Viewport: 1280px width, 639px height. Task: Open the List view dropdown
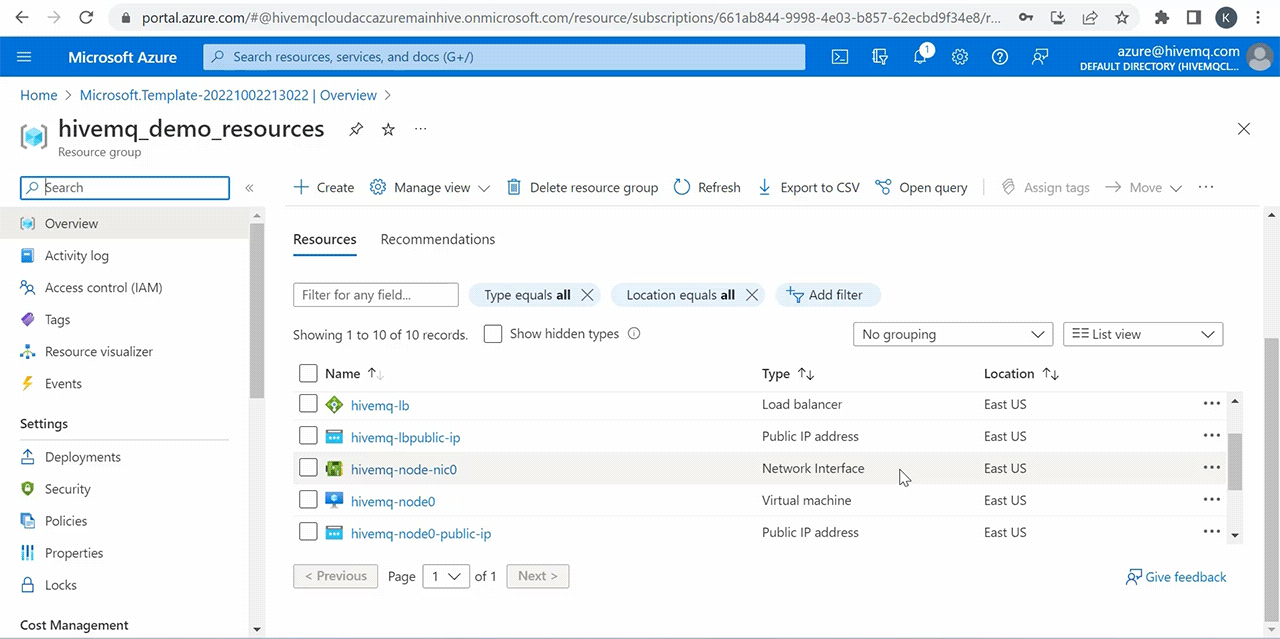pyautogui.click(x=1143, y=334)
